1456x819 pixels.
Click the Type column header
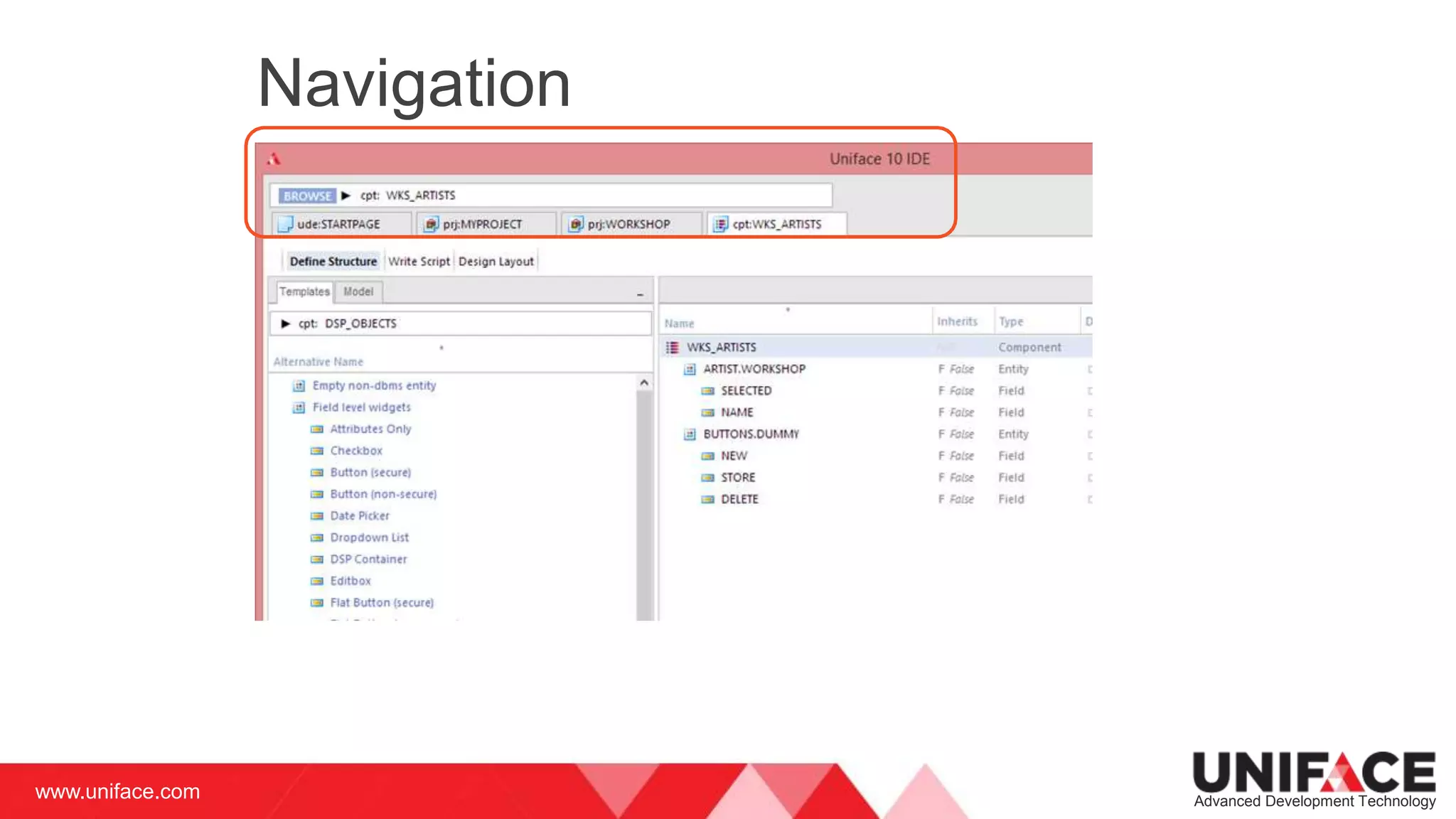click(x=1011, y=321)
